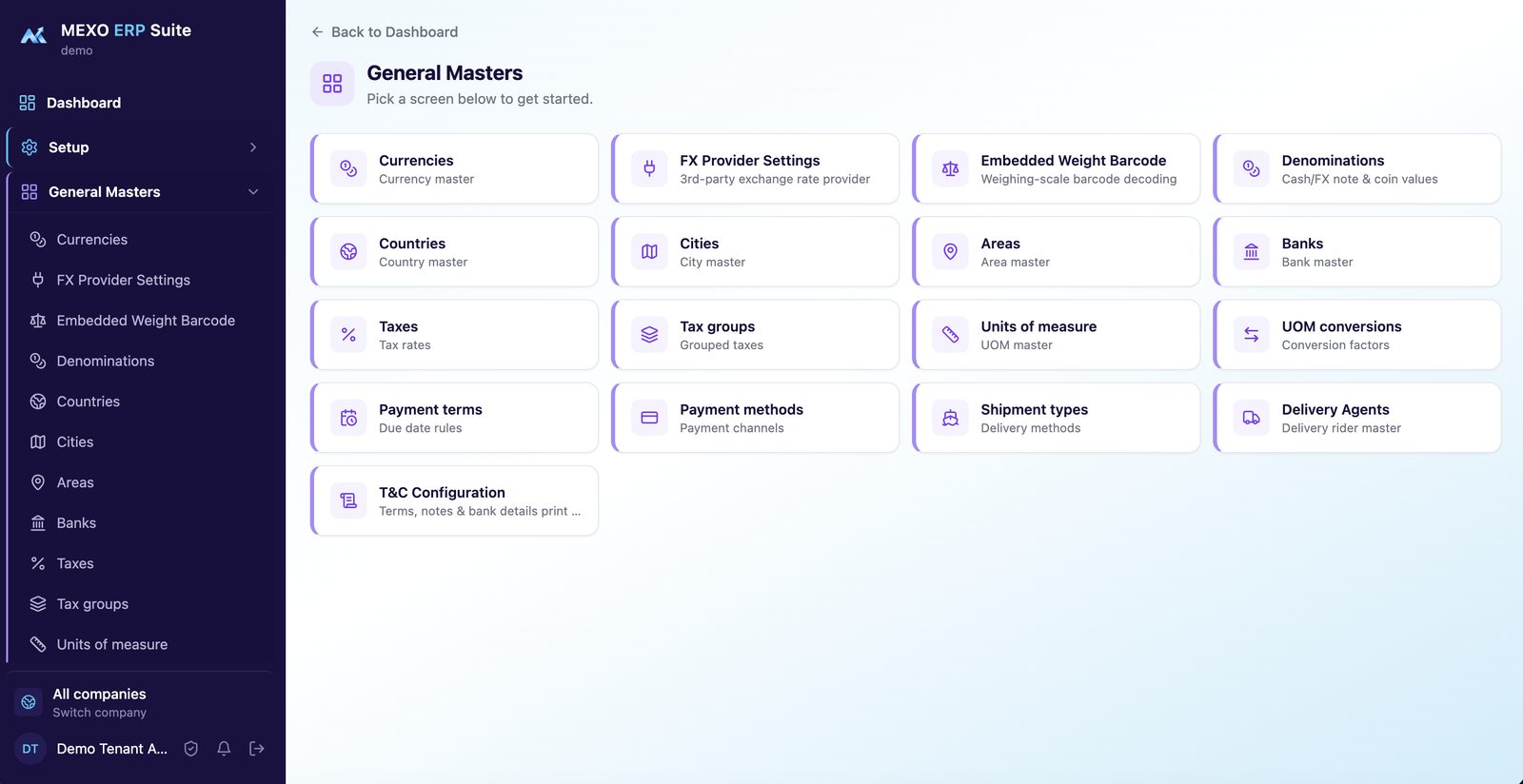Screen dimensions: 1523x784
Task: Click the Demo Tenant A... user name
Action: tap(112, 749)
